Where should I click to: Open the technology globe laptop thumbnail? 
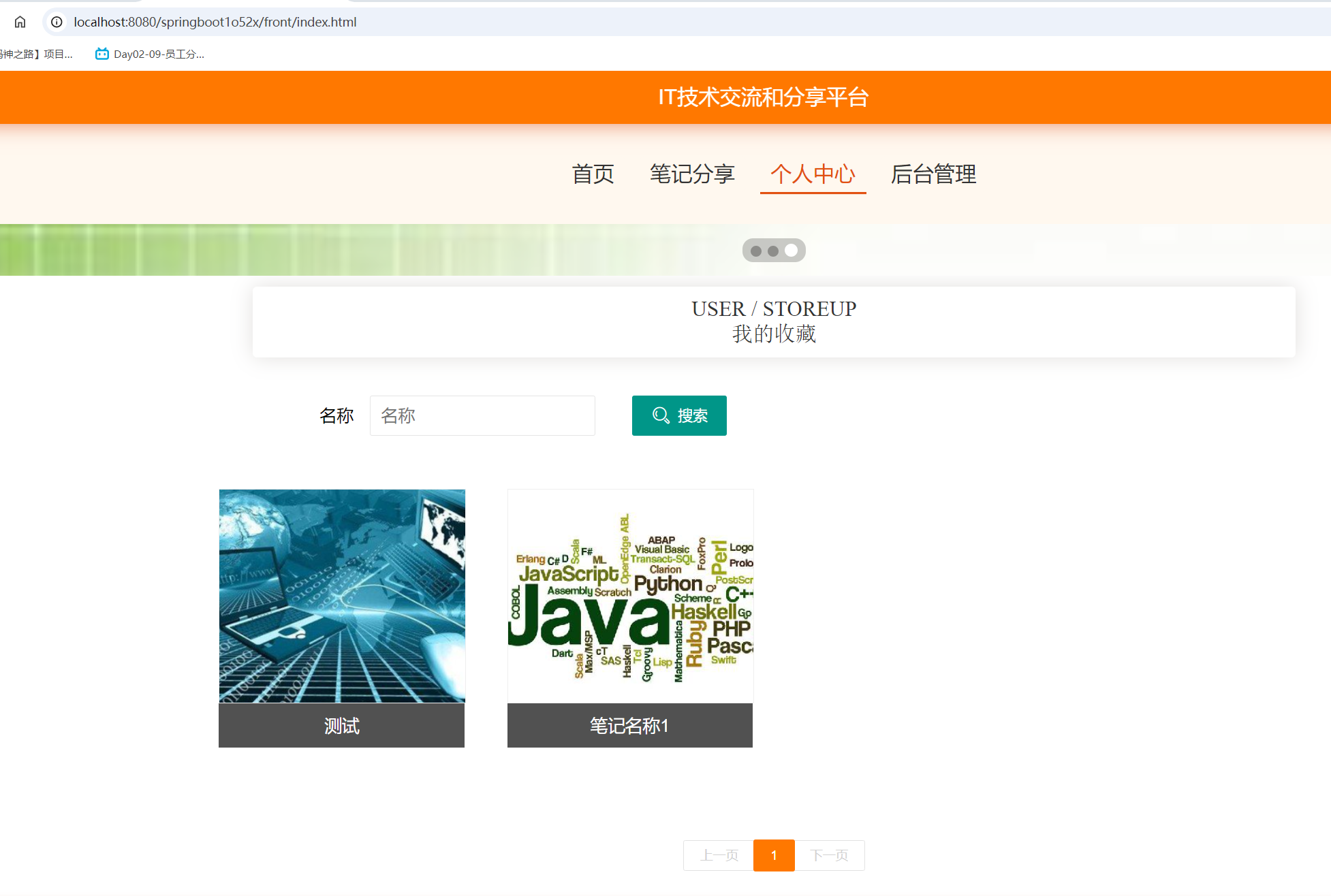342,596
